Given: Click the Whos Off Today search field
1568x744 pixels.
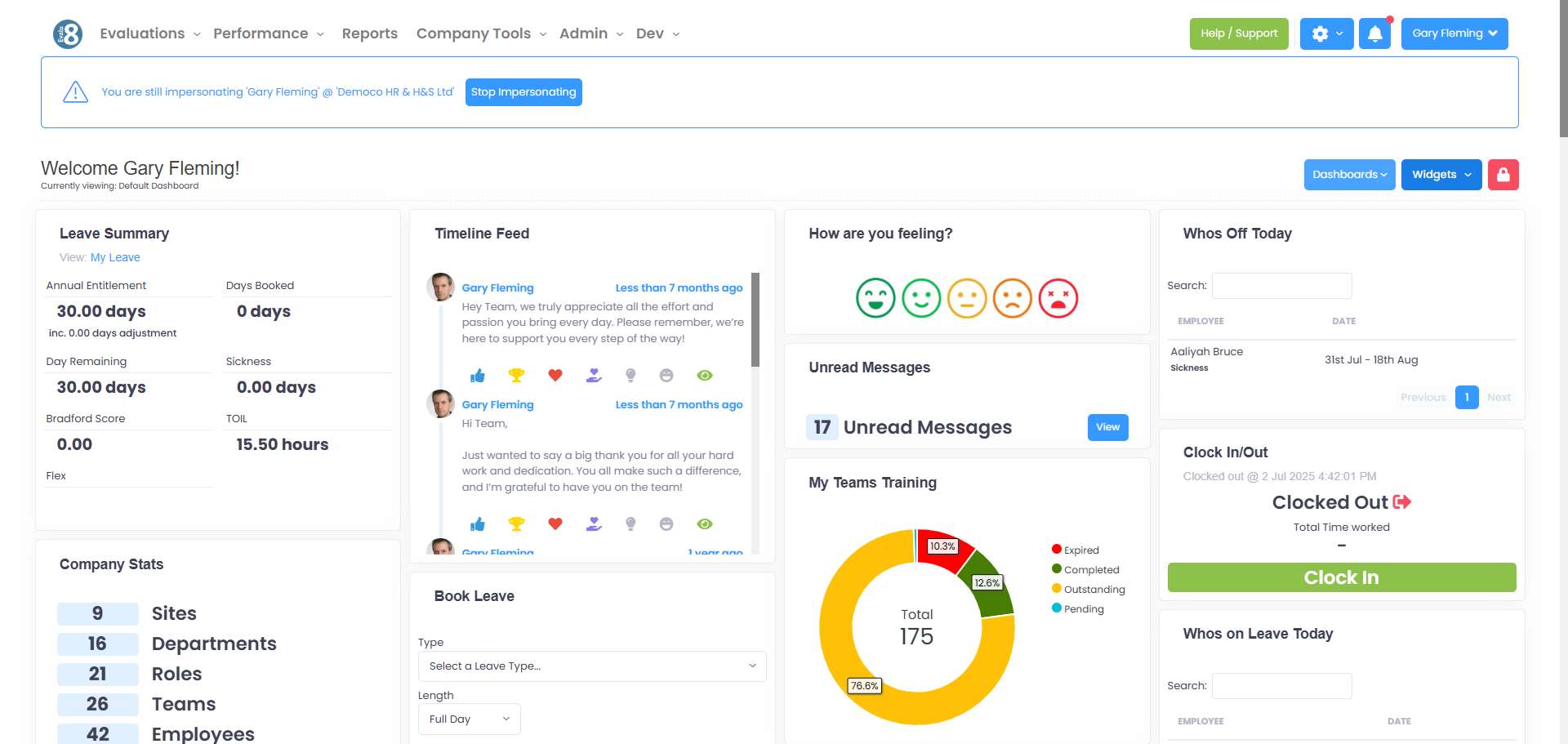Looking at the screenshot, I should tap(1282, 286).
